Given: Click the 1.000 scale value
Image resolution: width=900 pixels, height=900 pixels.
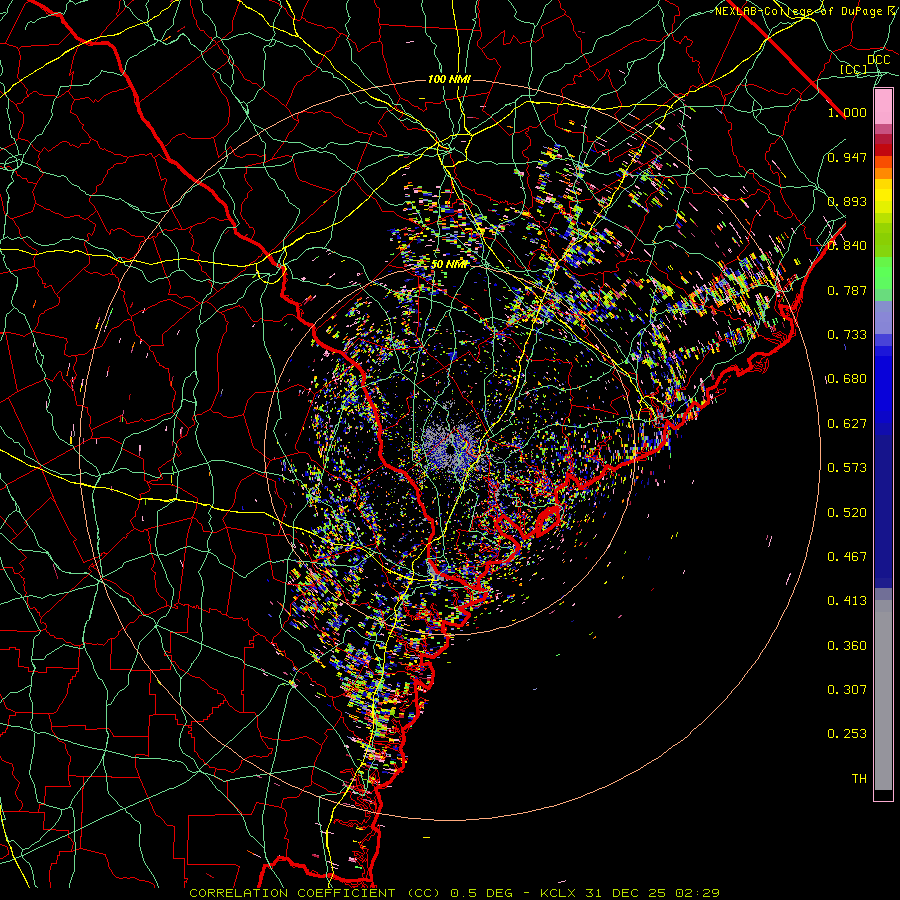Looking at the screenshot, I should click(847, 112).
